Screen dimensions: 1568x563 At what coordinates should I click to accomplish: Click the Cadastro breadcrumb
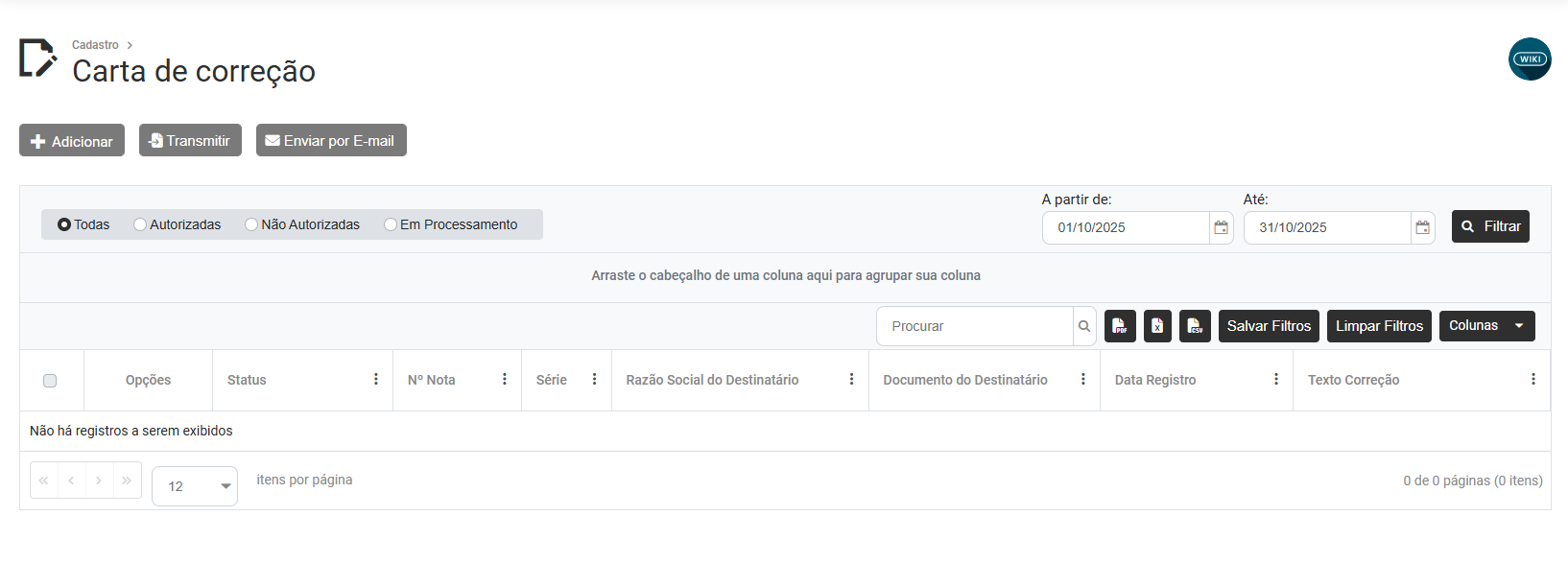(95, 45)
